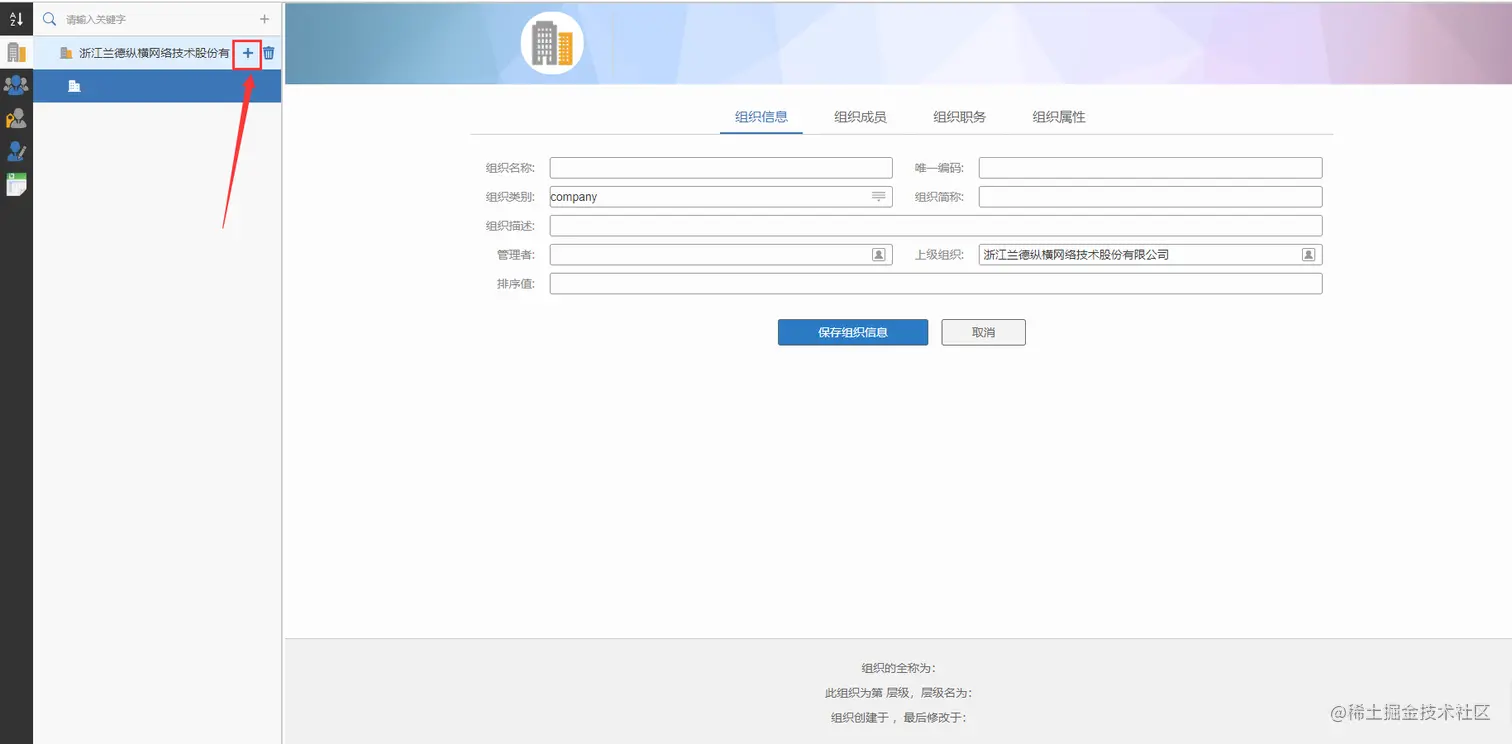Click trash icon beside 浙江兰德纵横 node
The width and height of the screenshot is (1512, 744).
pyautogui.click(x=269, y=53)
